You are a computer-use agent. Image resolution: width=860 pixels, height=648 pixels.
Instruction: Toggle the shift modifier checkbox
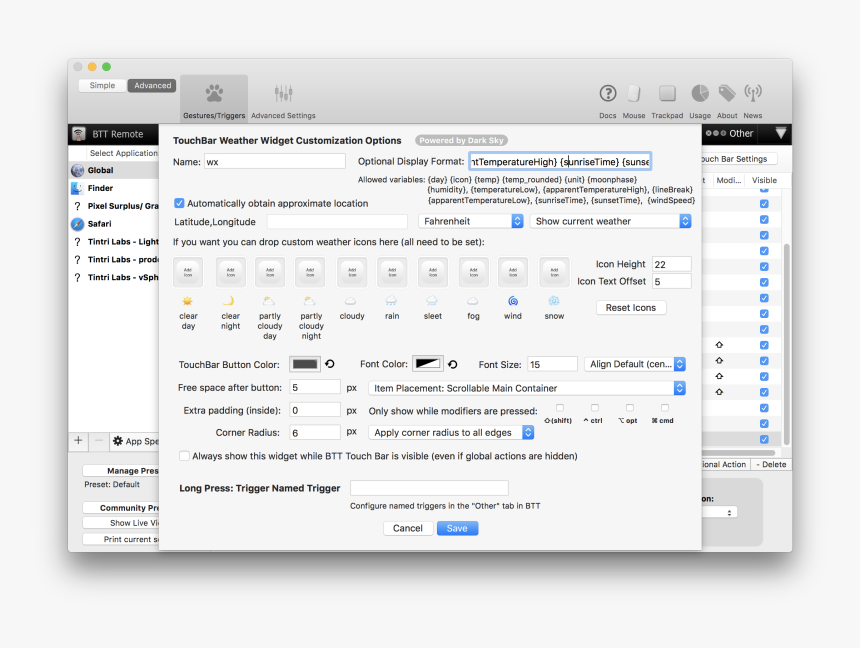[x=559, y=408]
